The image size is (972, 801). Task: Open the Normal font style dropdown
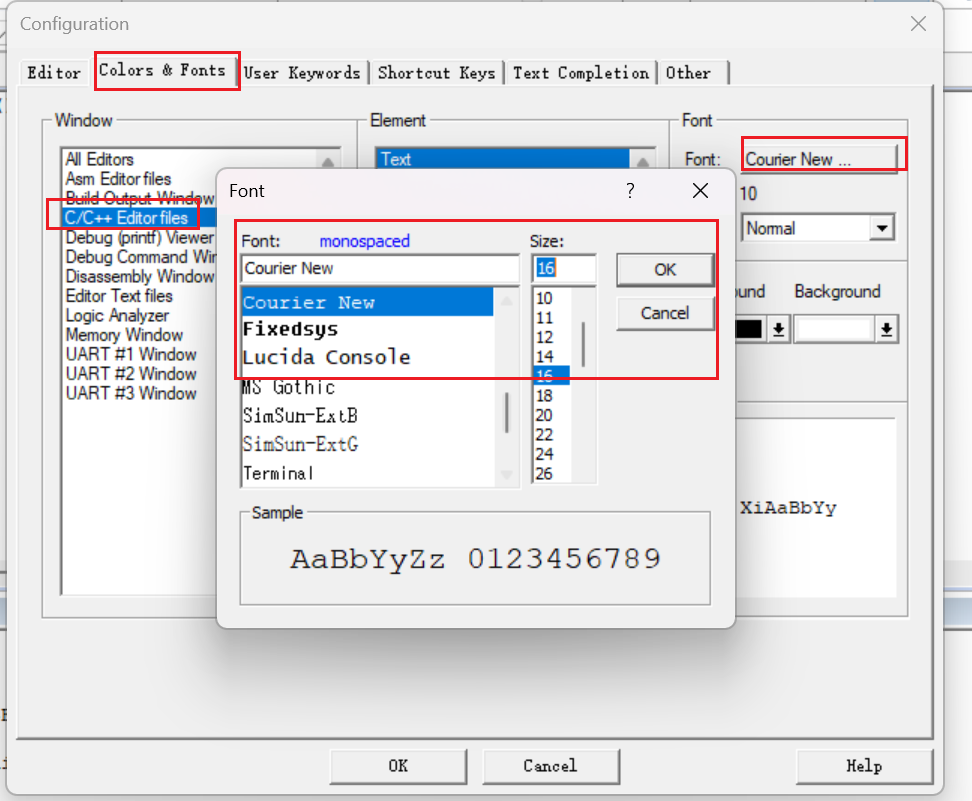point(880,228)
